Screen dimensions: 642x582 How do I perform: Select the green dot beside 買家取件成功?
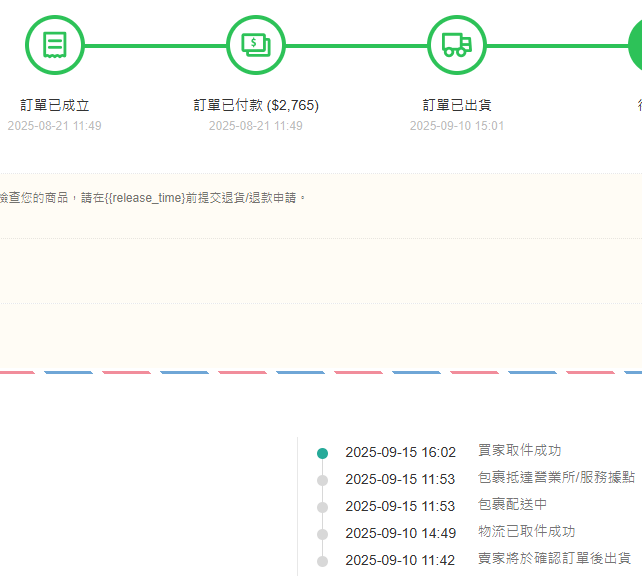(322, 453)
